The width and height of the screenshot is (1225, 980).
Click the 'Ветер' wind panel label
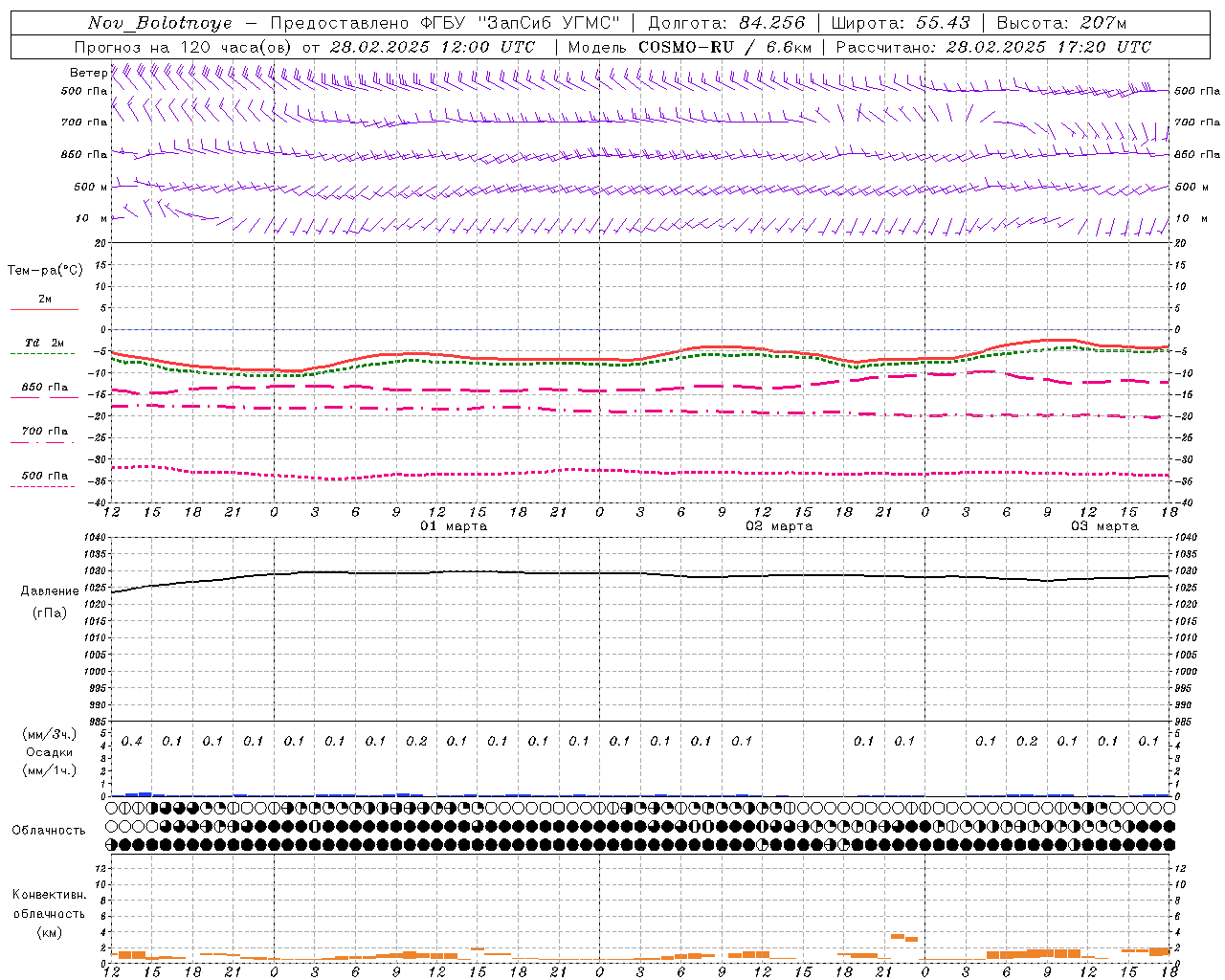click(88, 73)
